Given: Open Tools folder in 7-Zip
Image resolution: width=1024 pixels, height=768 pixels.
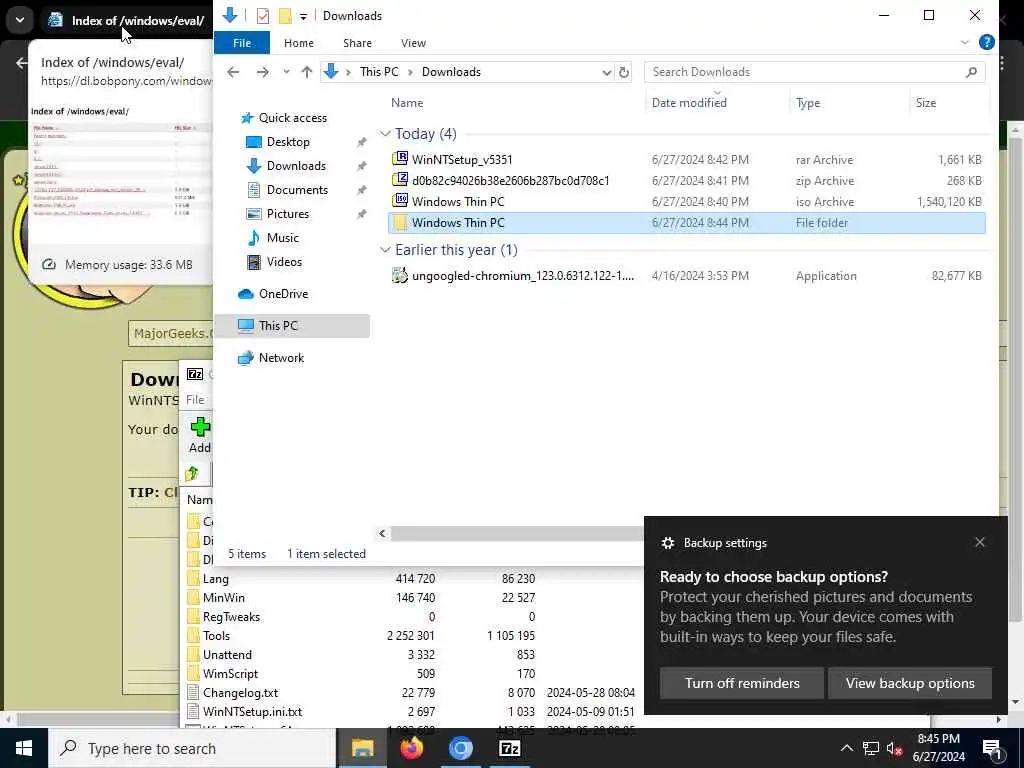Looking at the screenshot, I should point(216,636).
